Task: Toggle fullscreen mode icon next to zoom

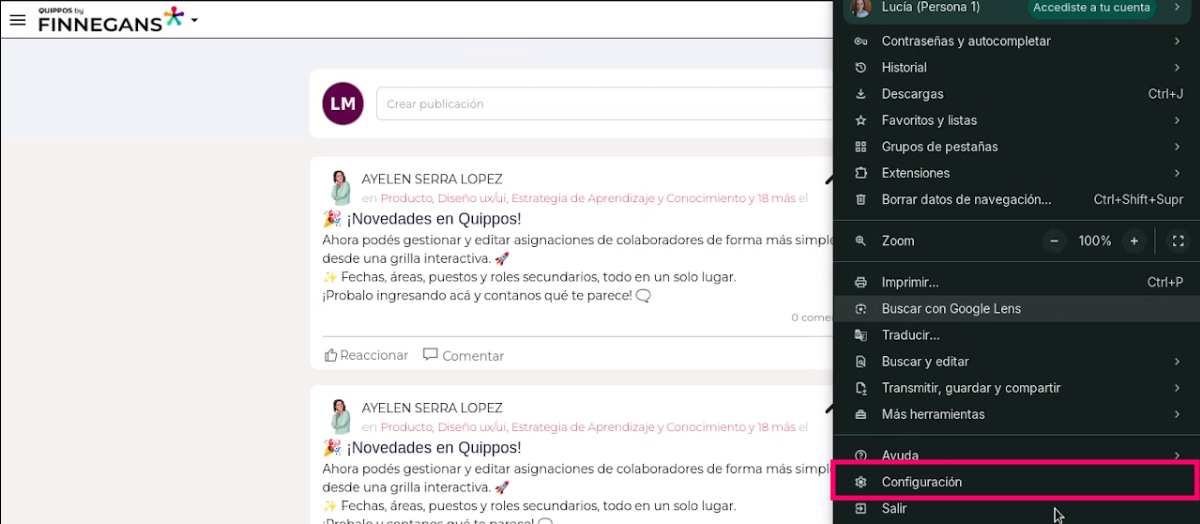Action: (1178, 241)
